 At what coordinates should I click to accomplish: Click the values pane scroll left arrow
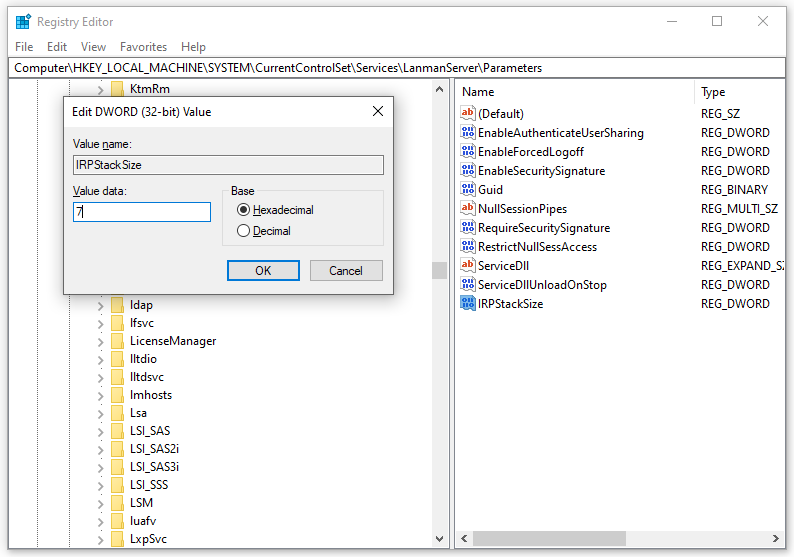[x=464, y=538]
